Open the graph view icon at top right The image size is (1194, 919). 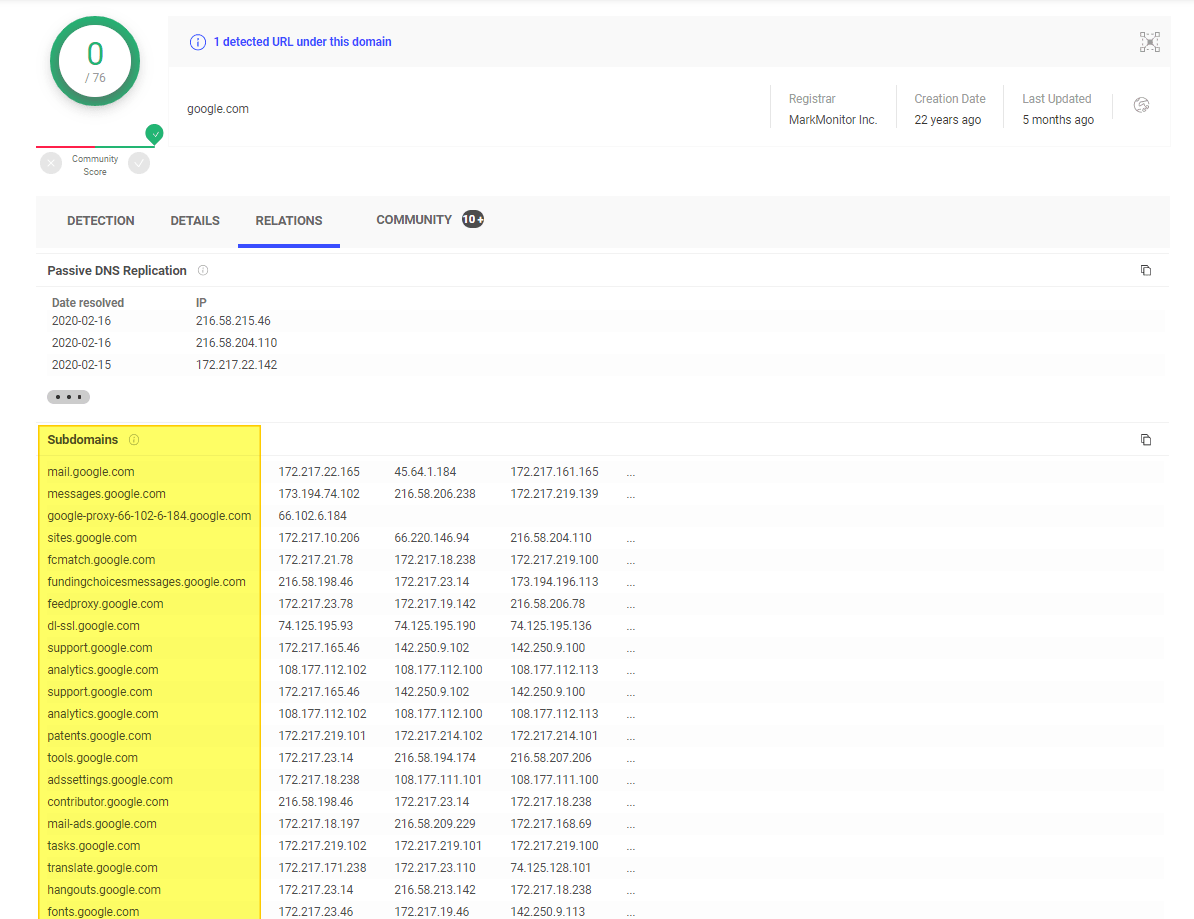[x=1149, y=42]
